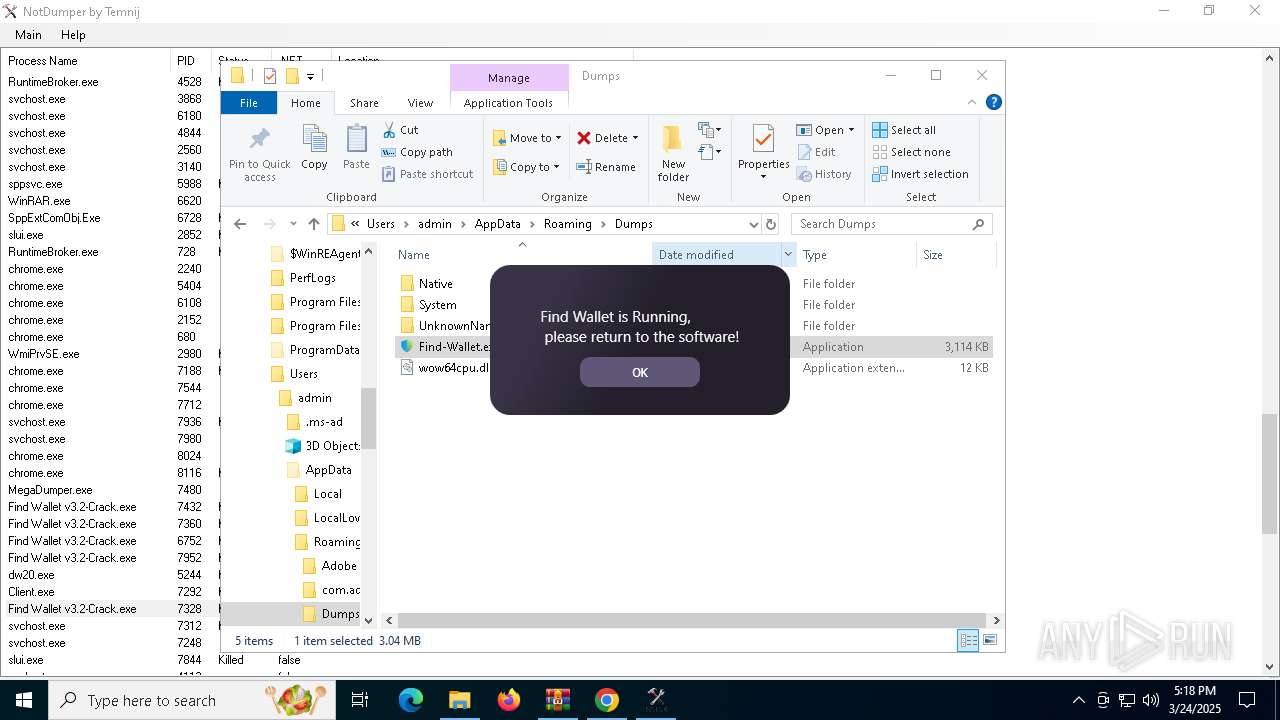Click the Rename command
This screenshot has height=720, width=1280.
click(606, 167)
